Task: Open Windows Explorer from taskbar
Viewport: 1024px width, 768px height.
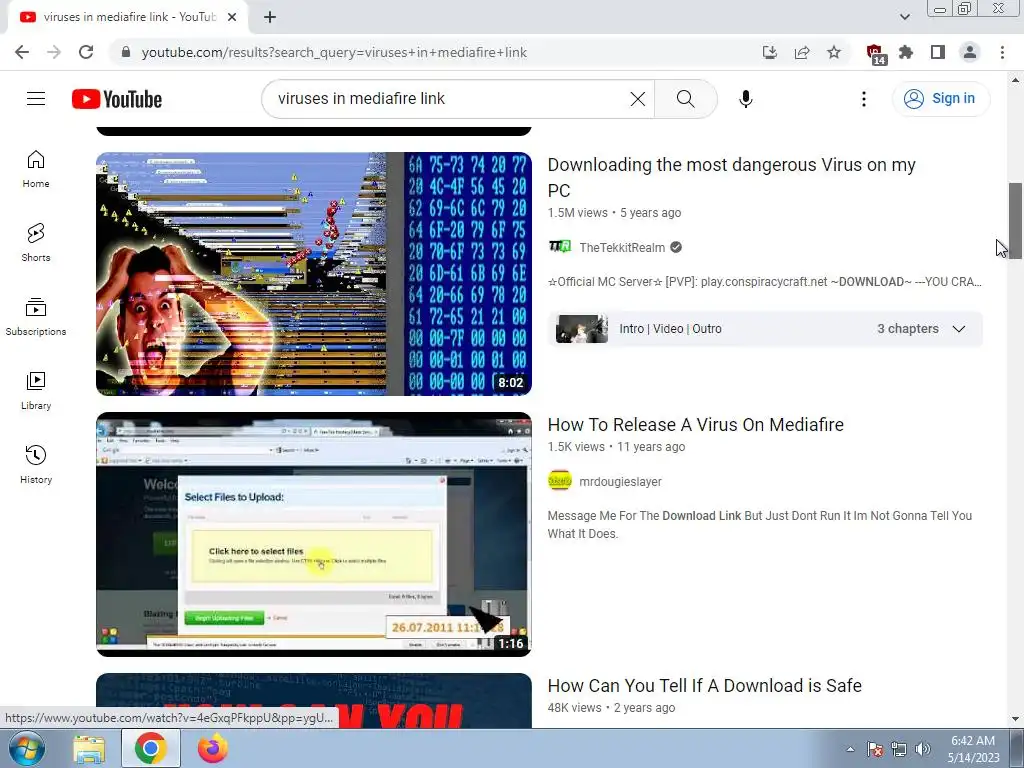Action: (x=89, y=749)
